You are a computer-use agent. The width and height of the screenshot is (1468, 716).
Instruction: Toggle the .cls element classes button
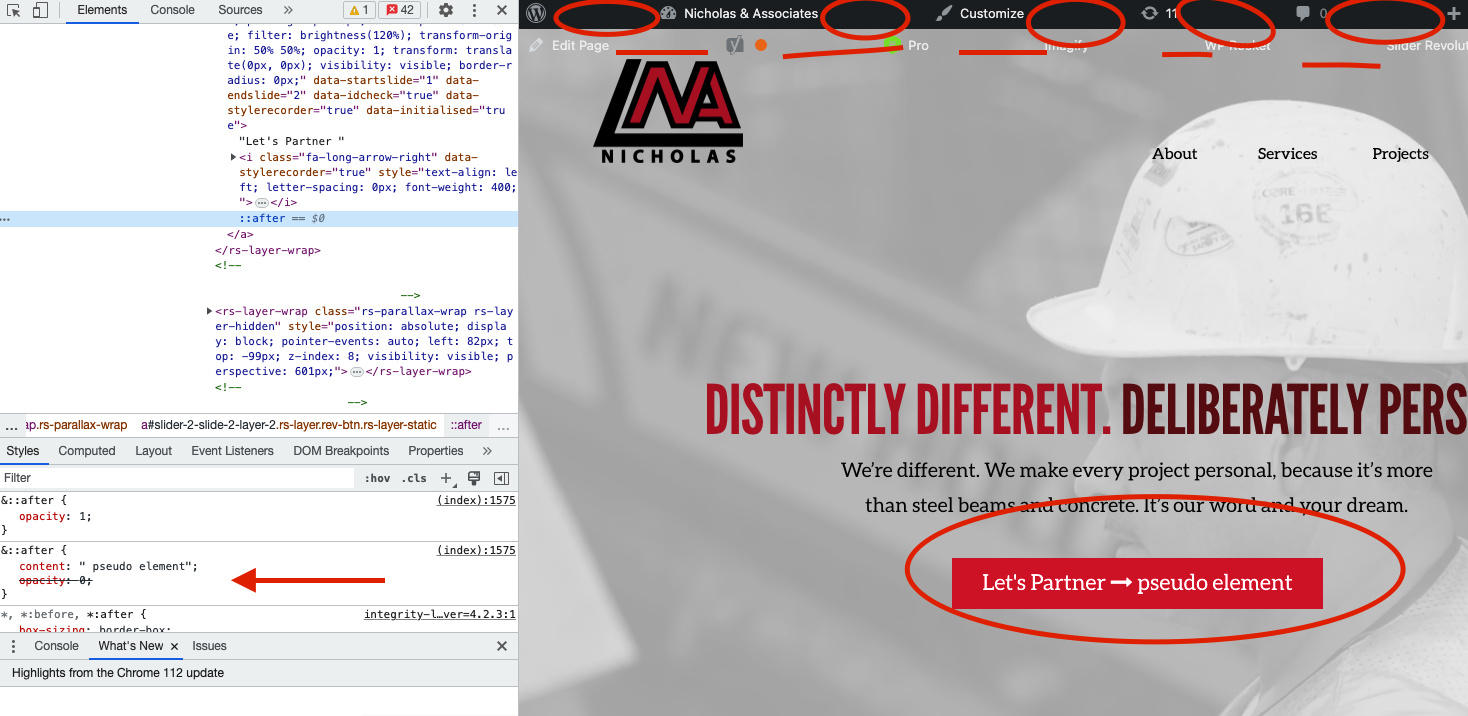pos(414,478)
